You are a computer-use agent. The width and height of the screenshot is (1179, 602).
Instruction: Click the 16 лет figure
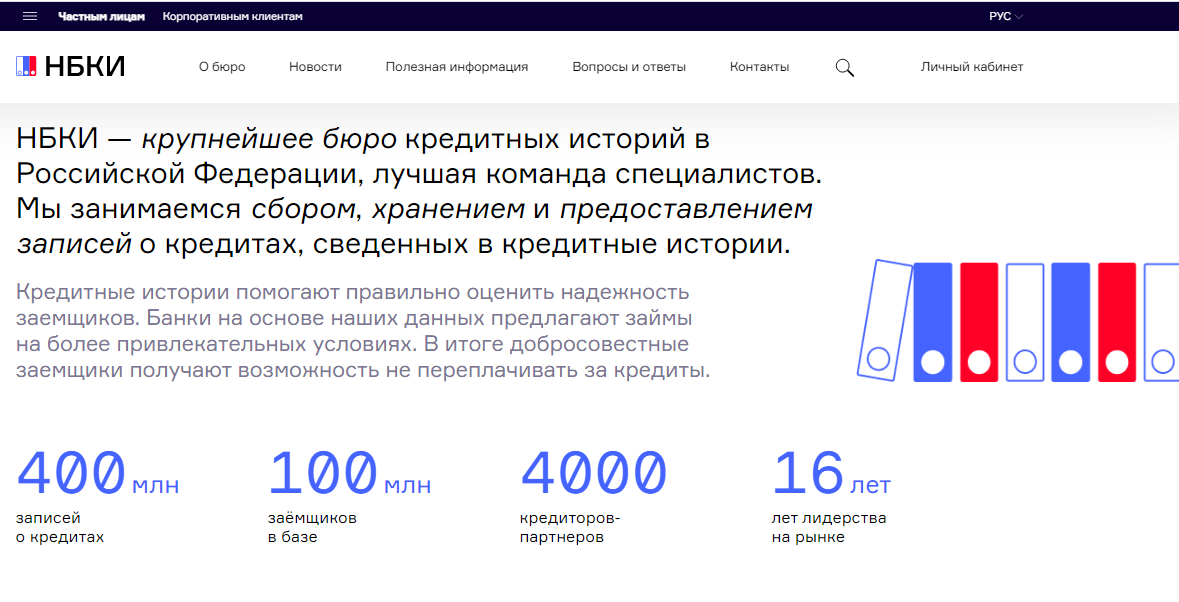click(831, 473)
